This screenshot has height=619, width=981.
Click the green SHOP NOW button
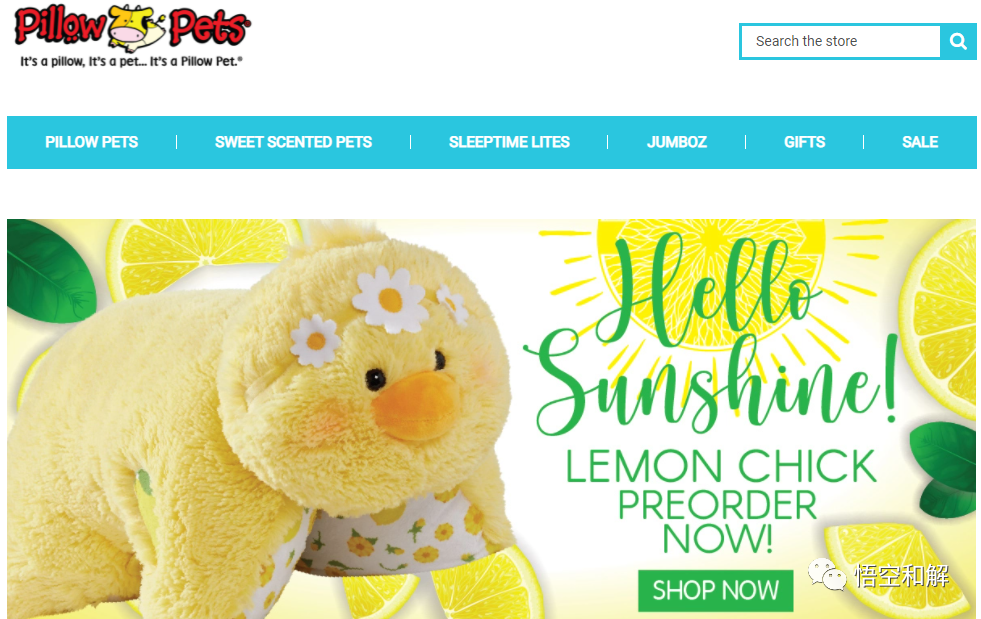point(716,590)
